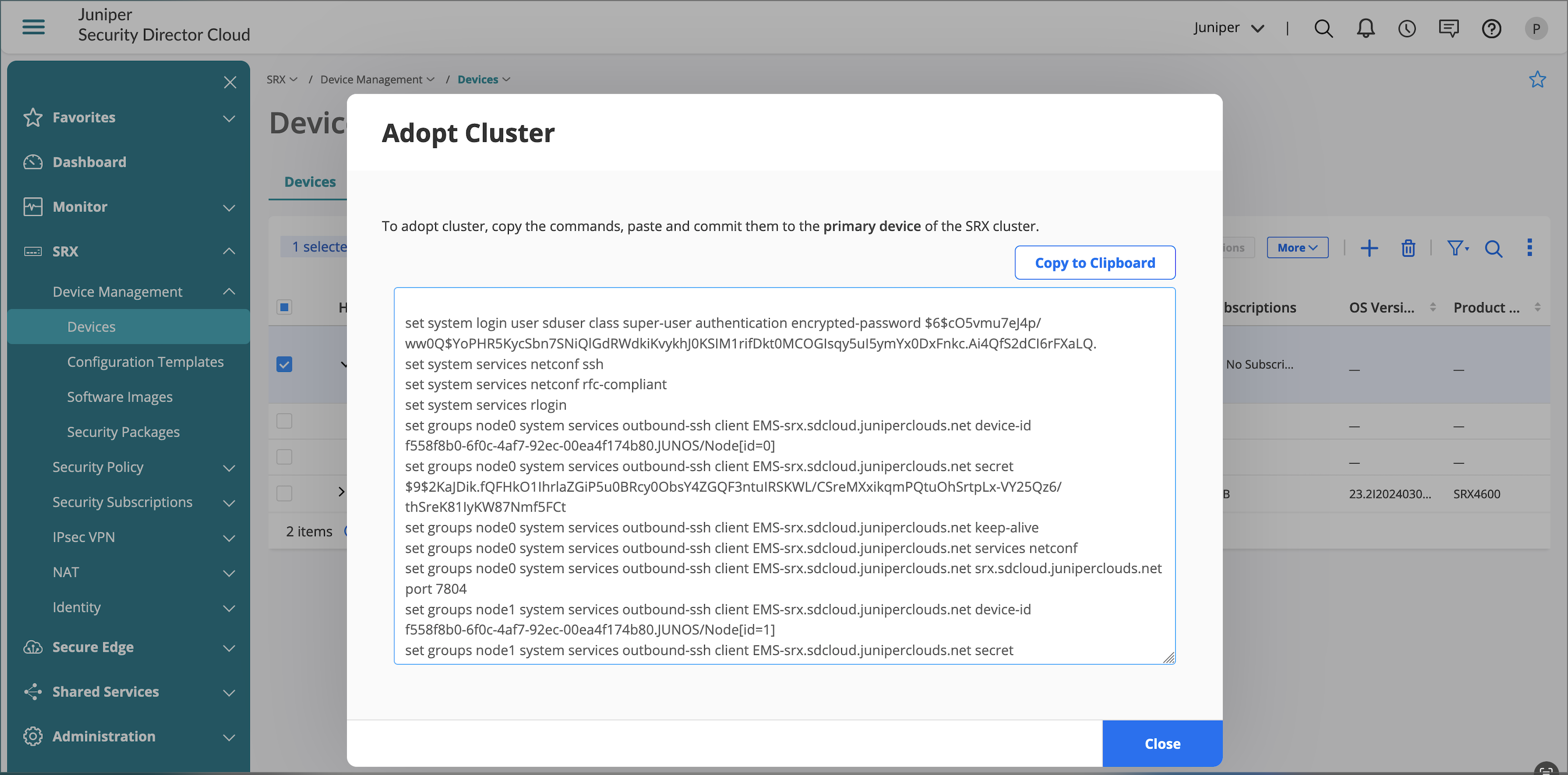Click the delete trash icon in table toolbar
1568x775 pixels.
pos(1408,248)
